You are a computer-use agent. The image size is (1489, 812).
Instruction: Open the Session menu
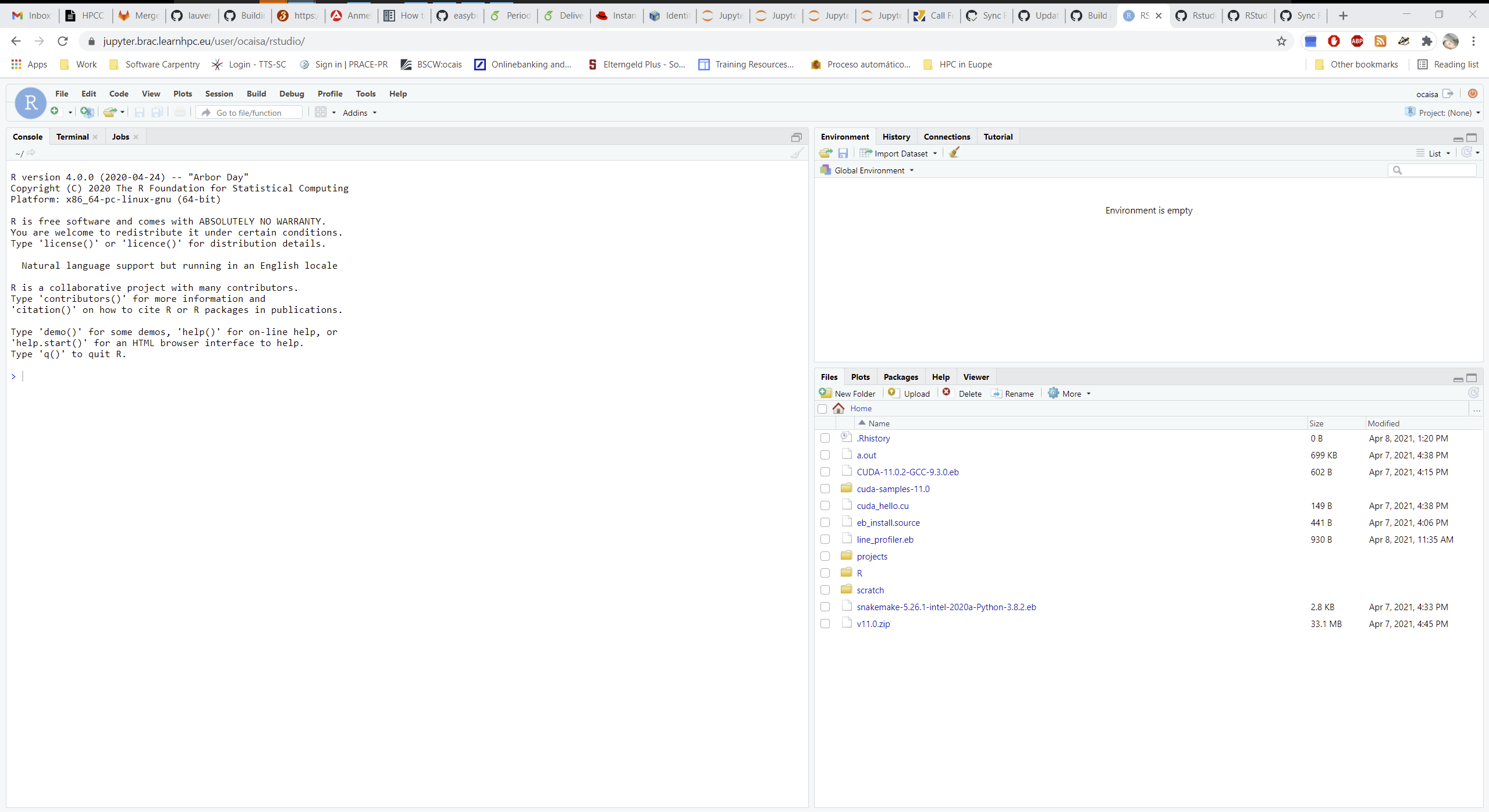click(219, 94)
